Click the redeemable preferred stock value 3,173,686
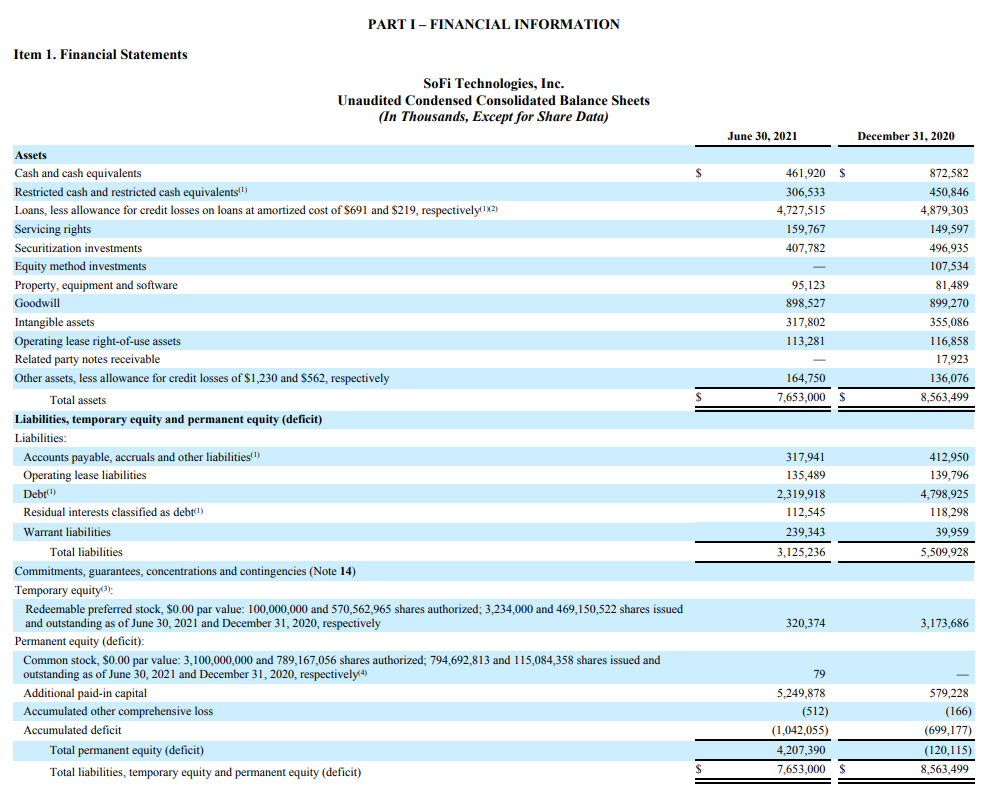 point(944,623)
